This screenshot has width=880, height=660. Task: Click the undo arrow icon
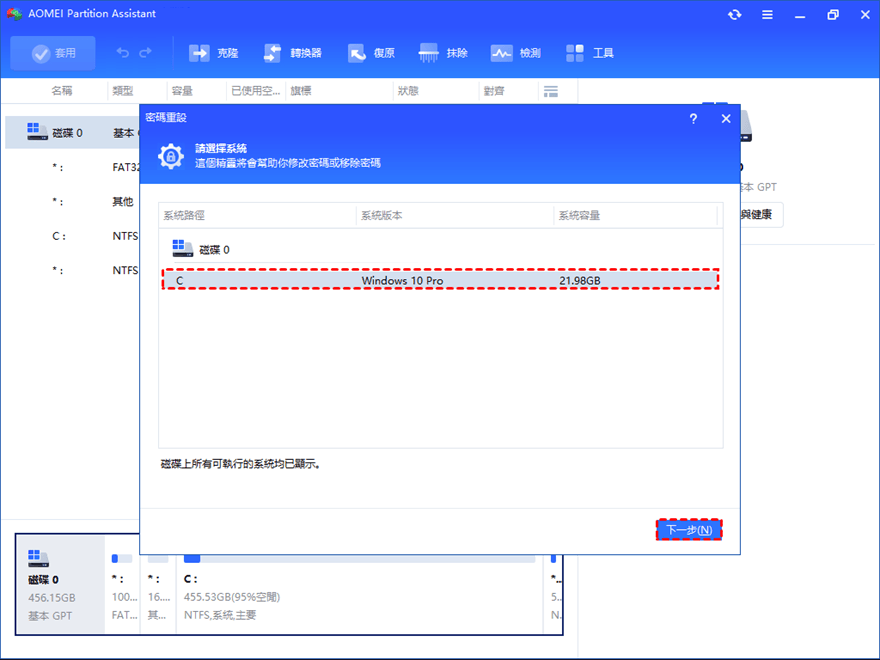tap(123, 53)
